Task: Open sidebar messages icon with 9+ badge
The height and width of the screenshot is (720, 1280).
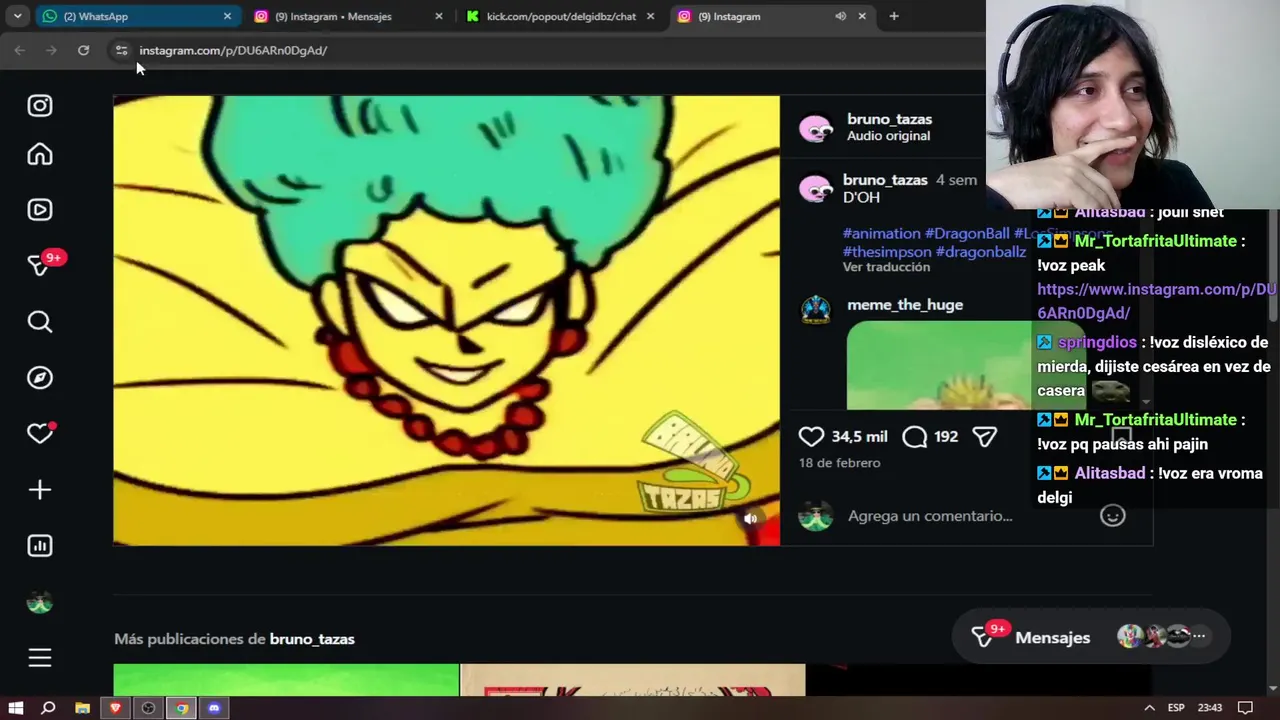Action: tap(42, 264)
